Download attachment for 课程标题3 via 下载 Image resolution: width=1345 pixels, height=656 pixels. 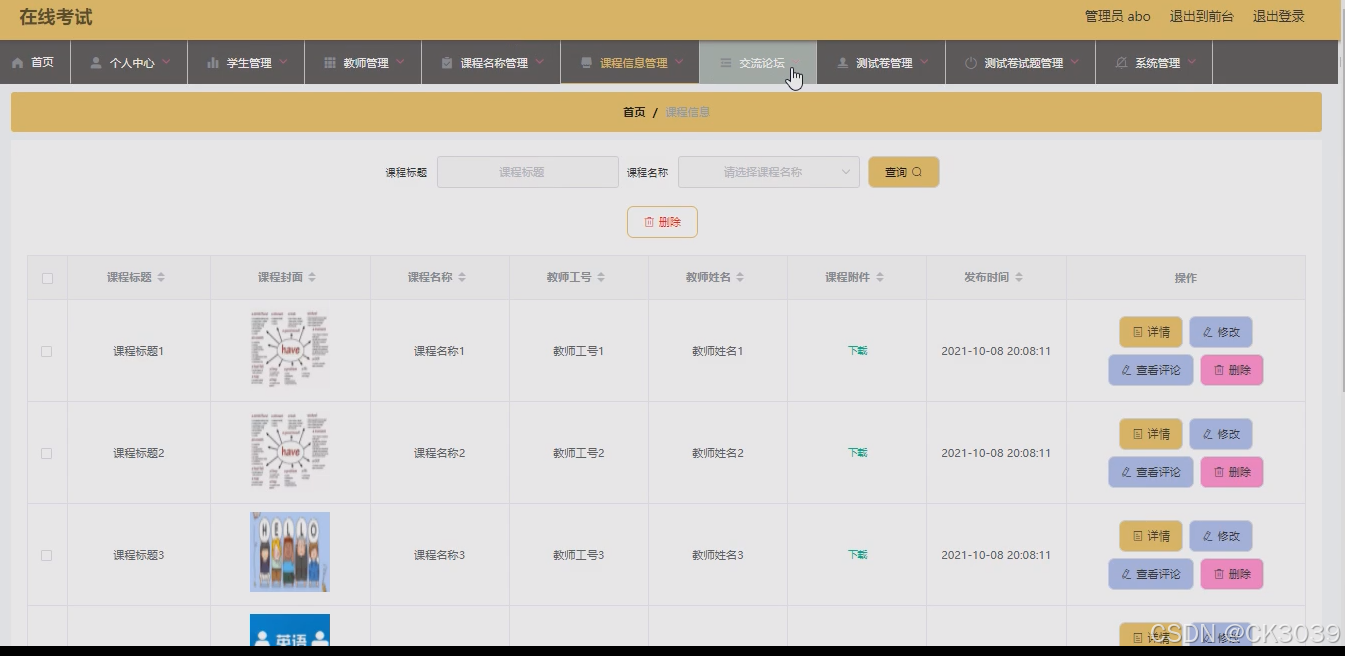[x=857, y=555]
